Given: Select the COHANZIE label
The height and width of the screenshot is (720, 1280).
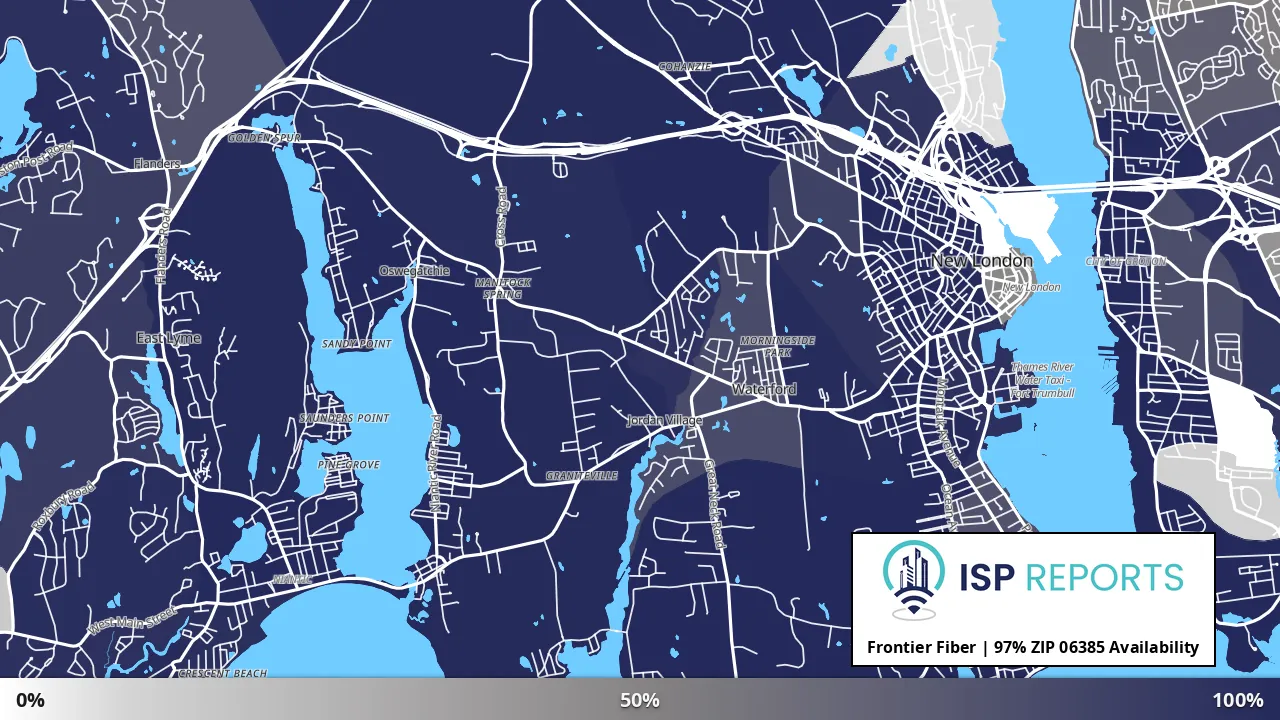Looking at the screenshot, I should tap(685, 67).
